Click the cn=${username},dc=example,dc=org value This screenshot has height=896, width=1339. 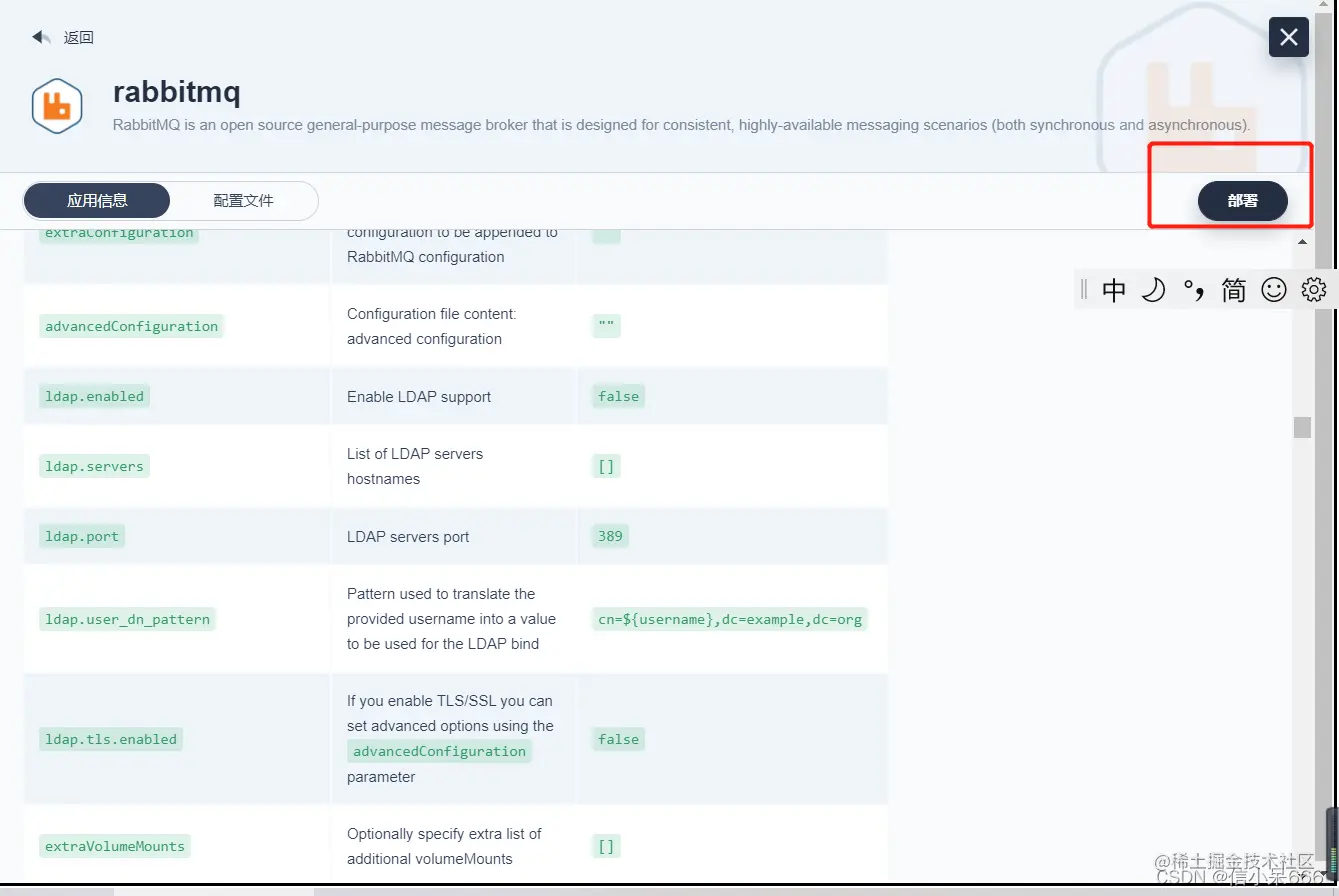click(x=730, y=619)
